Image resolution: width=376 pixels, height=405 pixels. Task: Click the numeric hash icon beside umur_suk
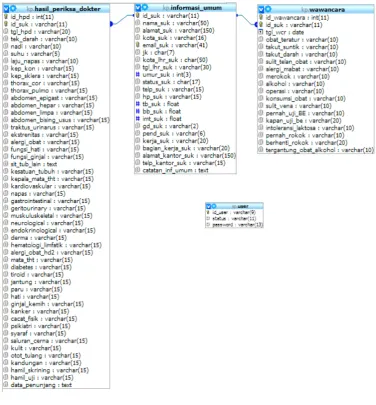pos(138,74)
